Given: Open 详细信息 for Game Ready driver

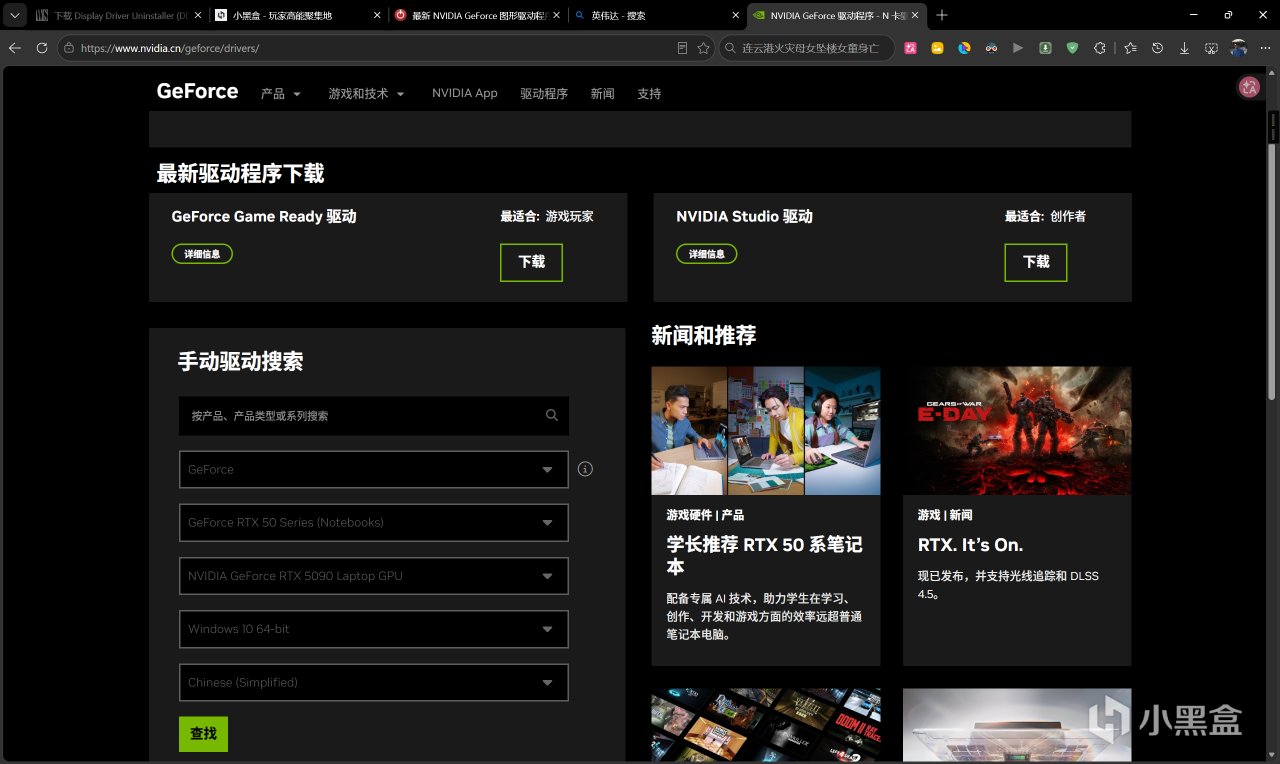Looking at the screenshot, I should (x=202, y=254).
